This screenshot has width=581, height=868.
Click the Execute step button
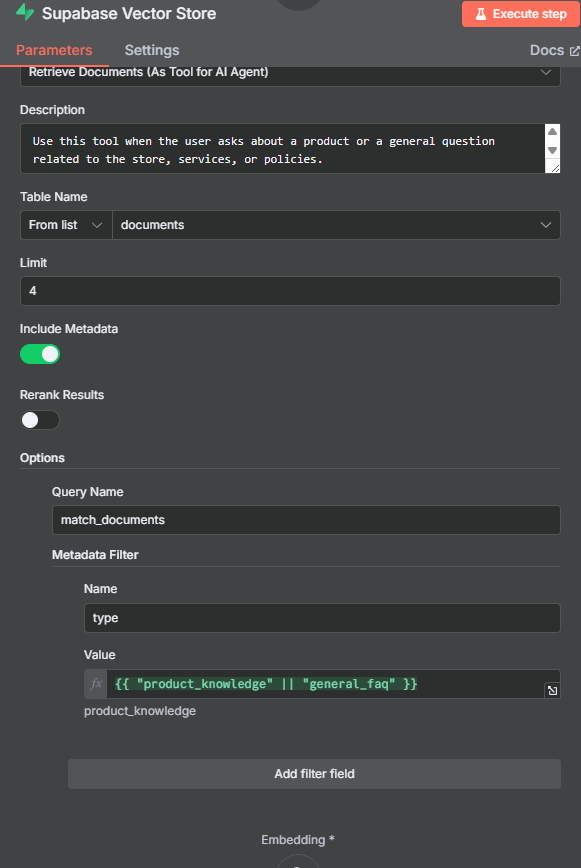pyautogui.click(x=521, y=14)
